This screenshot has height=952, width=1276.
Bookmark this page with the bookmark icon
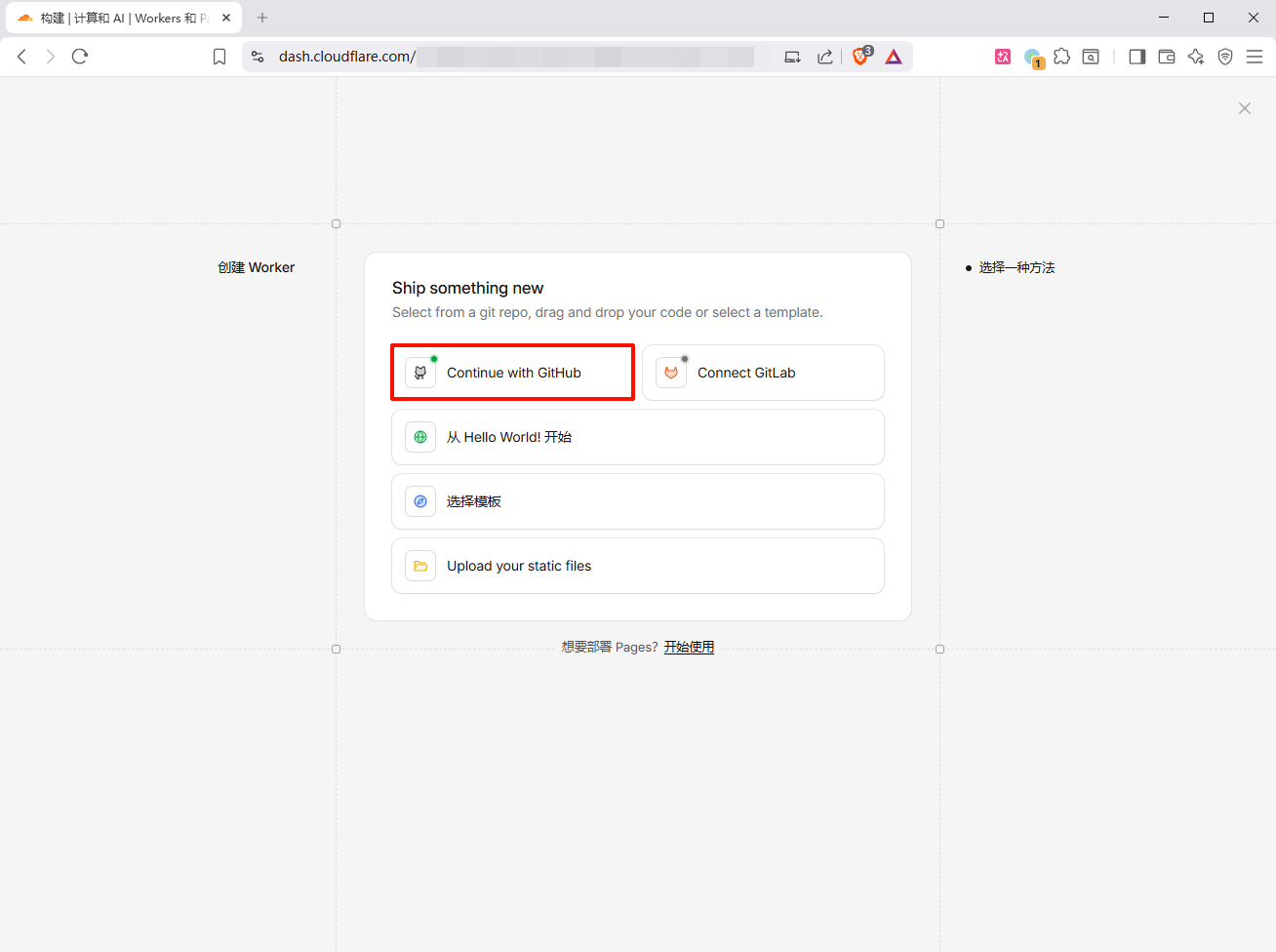(x=219, y=57)
